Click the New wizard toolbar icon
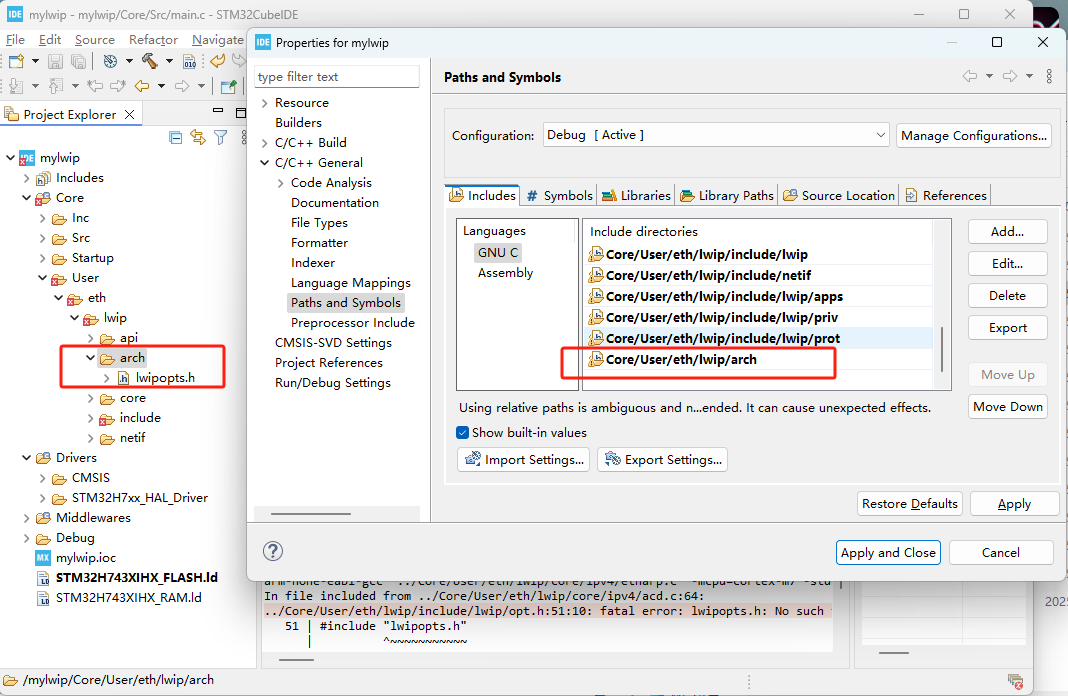The height and width of the screenshot is (696, 1068). (x=16, y=62)
